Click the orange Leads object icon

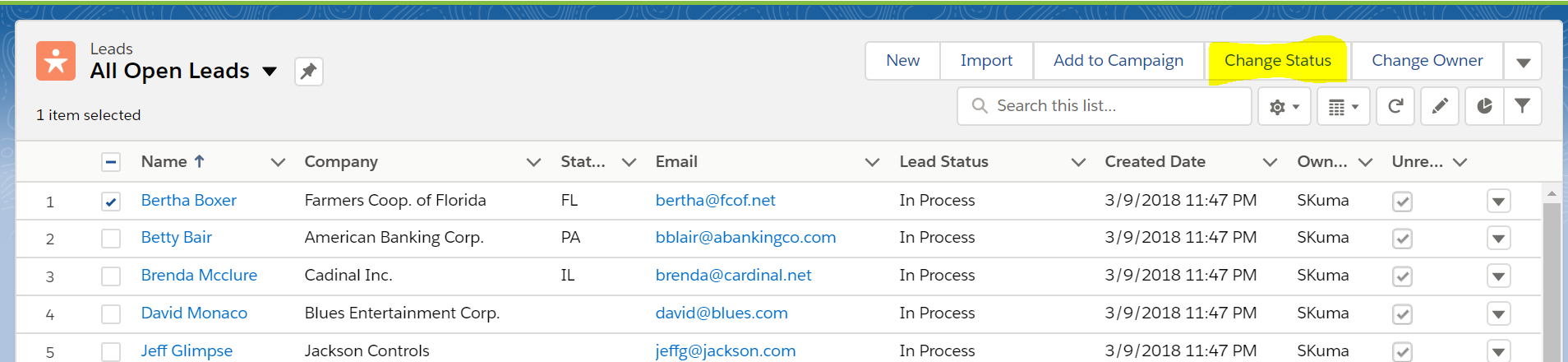(56, 62)
